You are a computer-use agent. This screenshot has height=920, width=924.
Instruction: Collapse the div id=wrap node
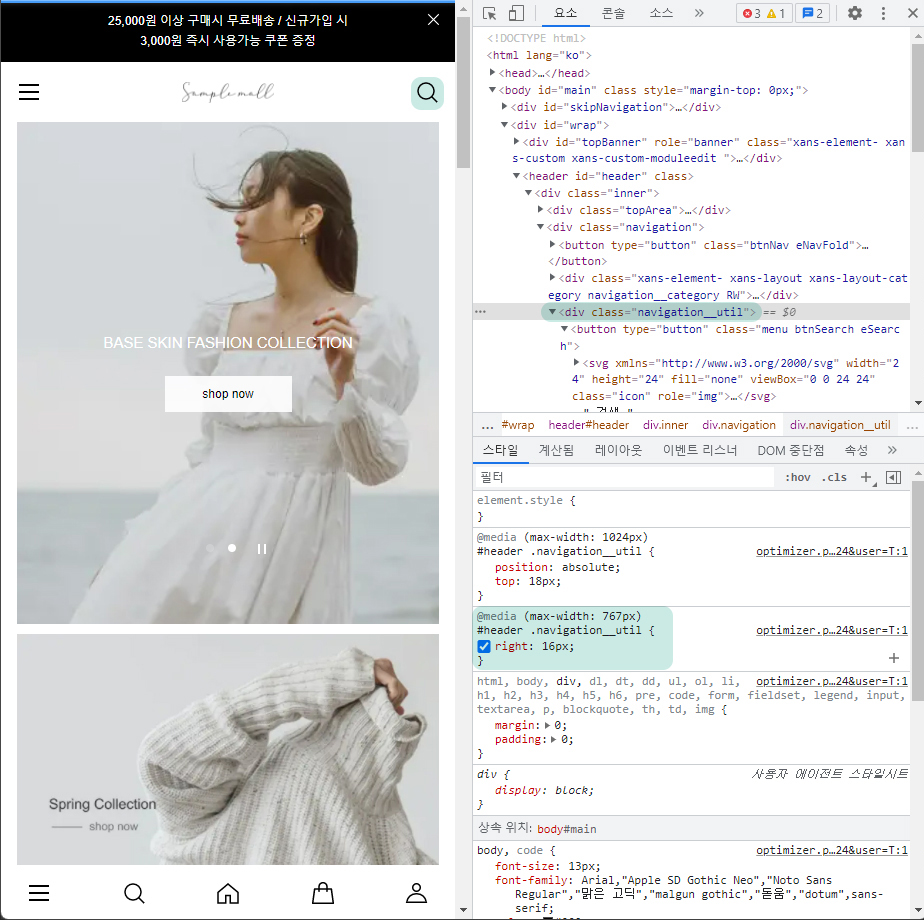(x=504, y=124)
